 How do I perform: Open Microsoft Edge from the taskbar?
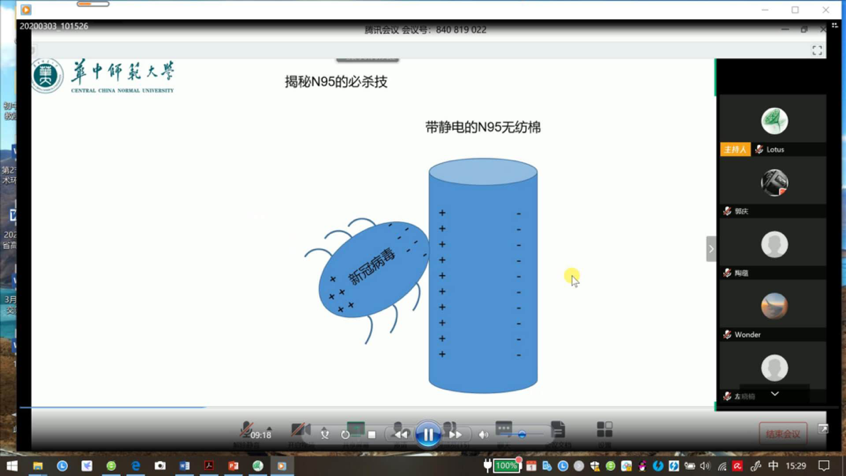[x=136, y=466]
